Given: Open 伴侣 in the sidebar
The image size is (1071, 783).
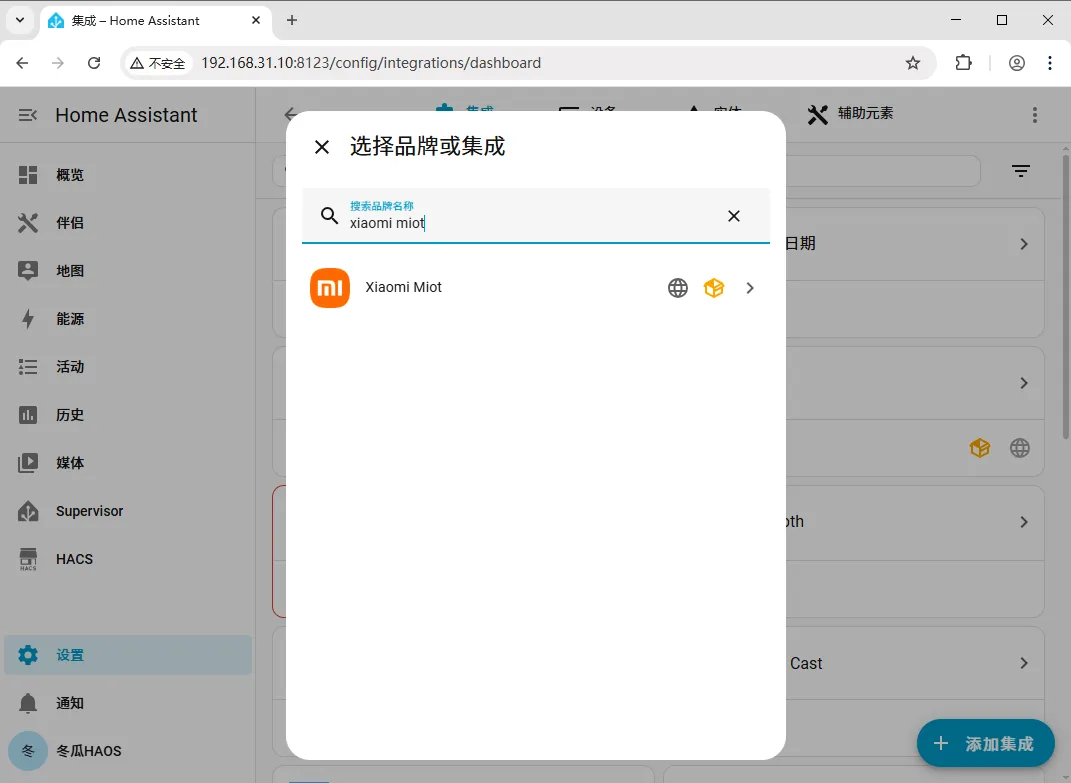Looking at the screenshot, I should point(128,223).
